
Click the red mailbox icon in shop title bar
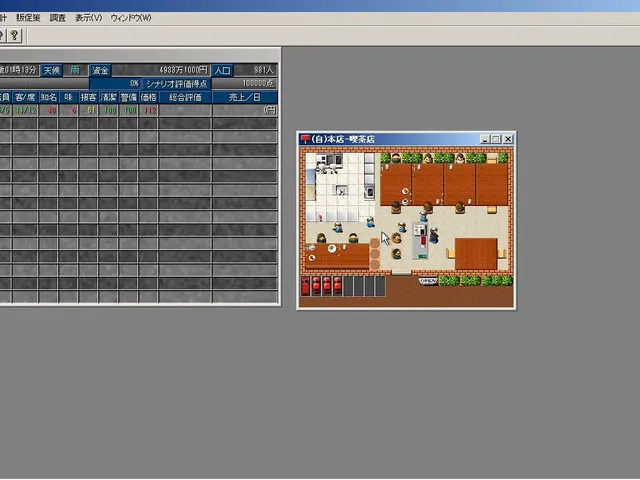coord(305,139)
